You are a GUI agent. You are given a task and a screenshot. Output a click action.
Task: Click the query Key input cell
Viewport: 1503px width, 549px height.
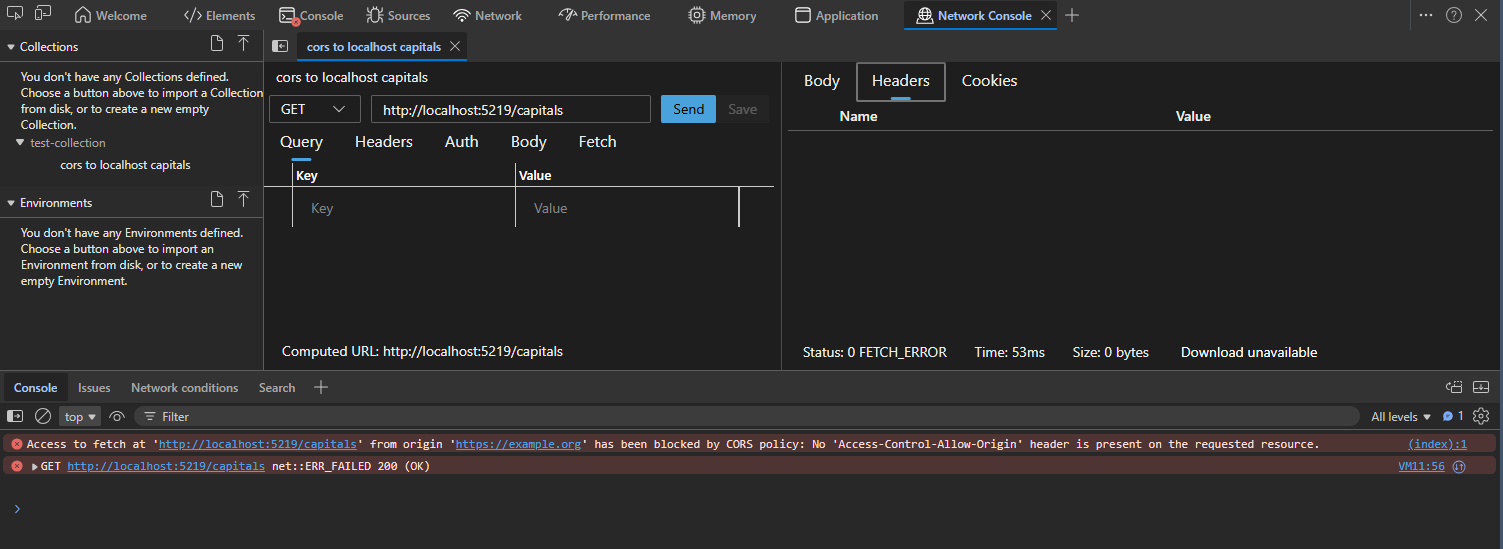(x=404, y=208)
